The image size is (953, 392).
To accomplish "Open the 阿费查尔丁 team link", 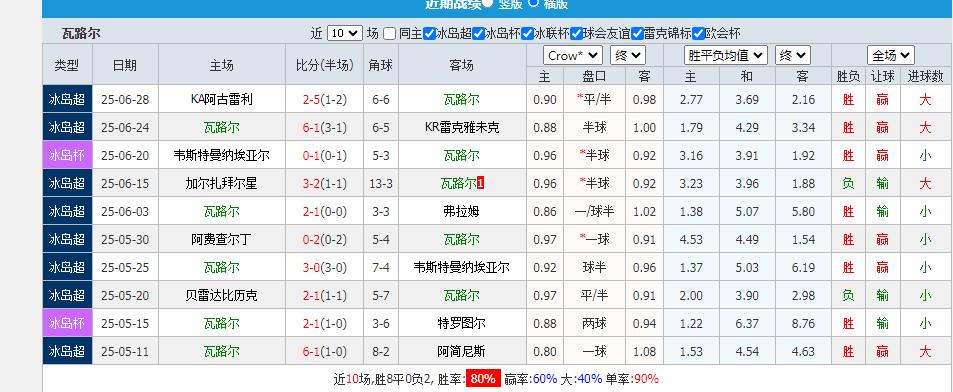I will coord(221,239).
